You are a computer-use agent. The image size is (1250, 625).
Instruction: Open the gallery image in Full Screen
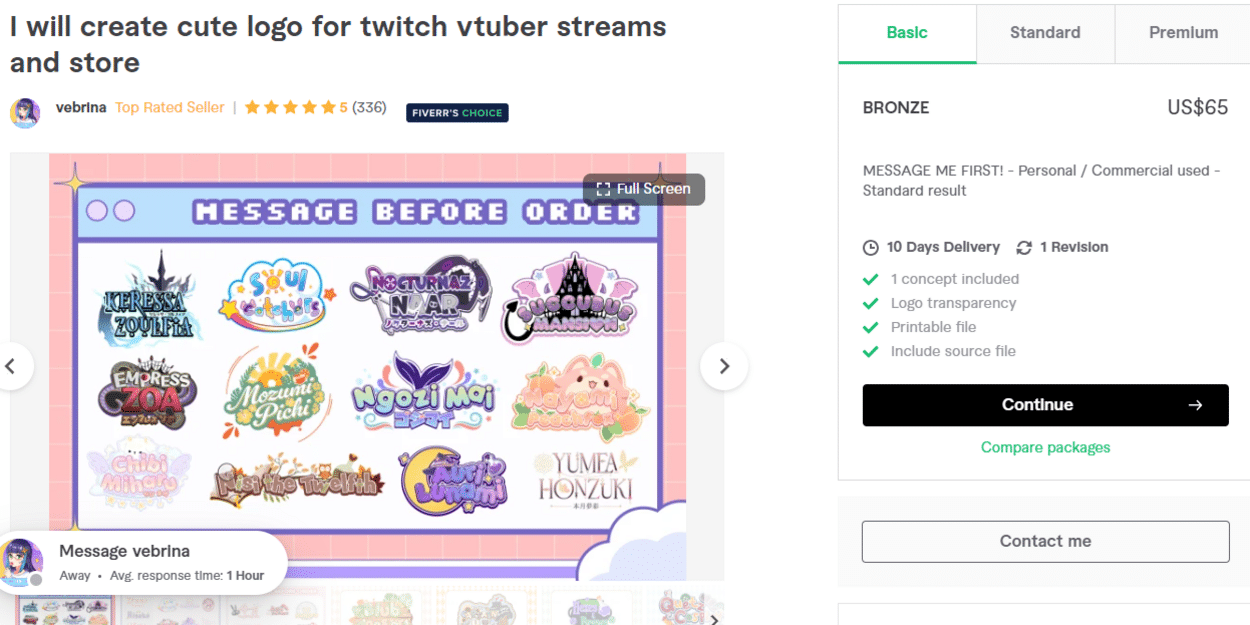643,188
